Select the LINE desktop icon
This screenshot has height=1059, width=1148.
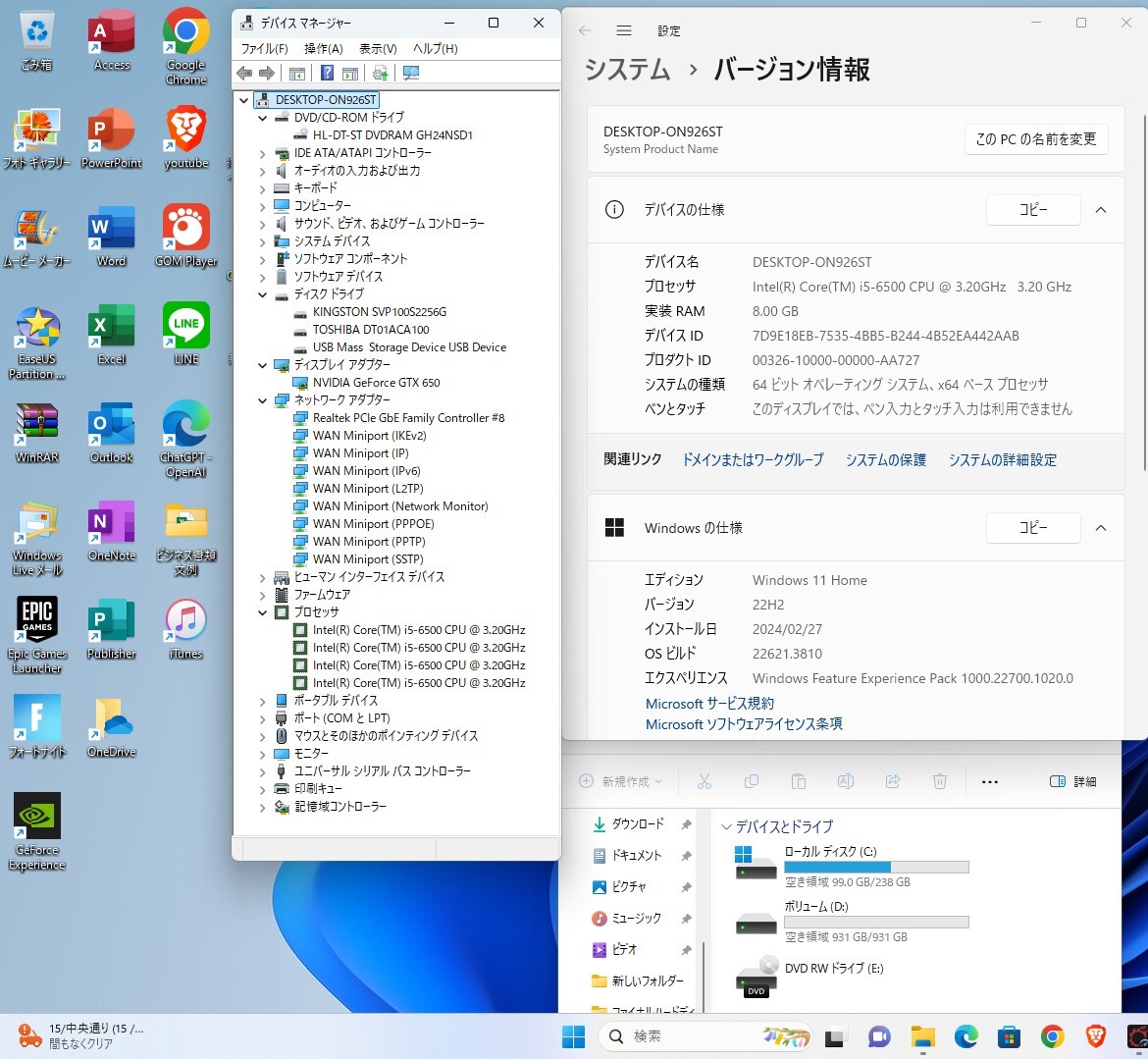tap(186, 336)
